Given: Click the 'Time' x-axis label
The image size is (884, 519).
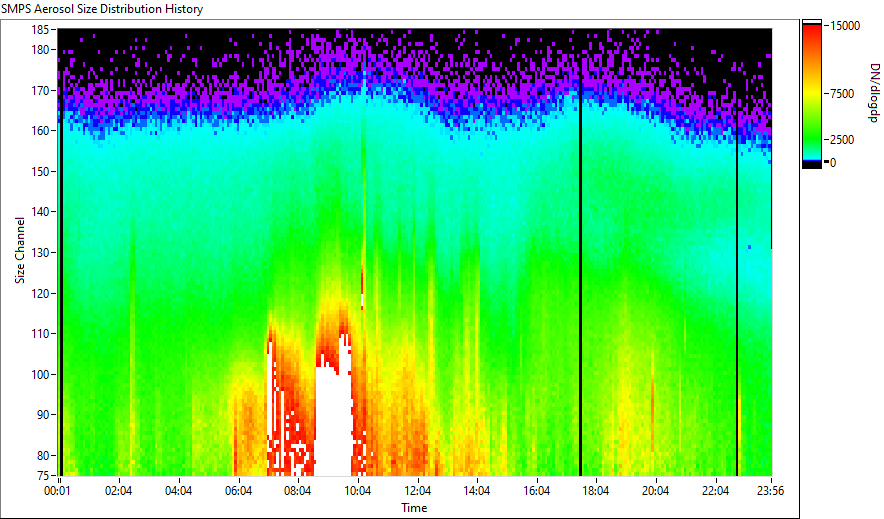Looking at the screenshot, I should [414, 508].
